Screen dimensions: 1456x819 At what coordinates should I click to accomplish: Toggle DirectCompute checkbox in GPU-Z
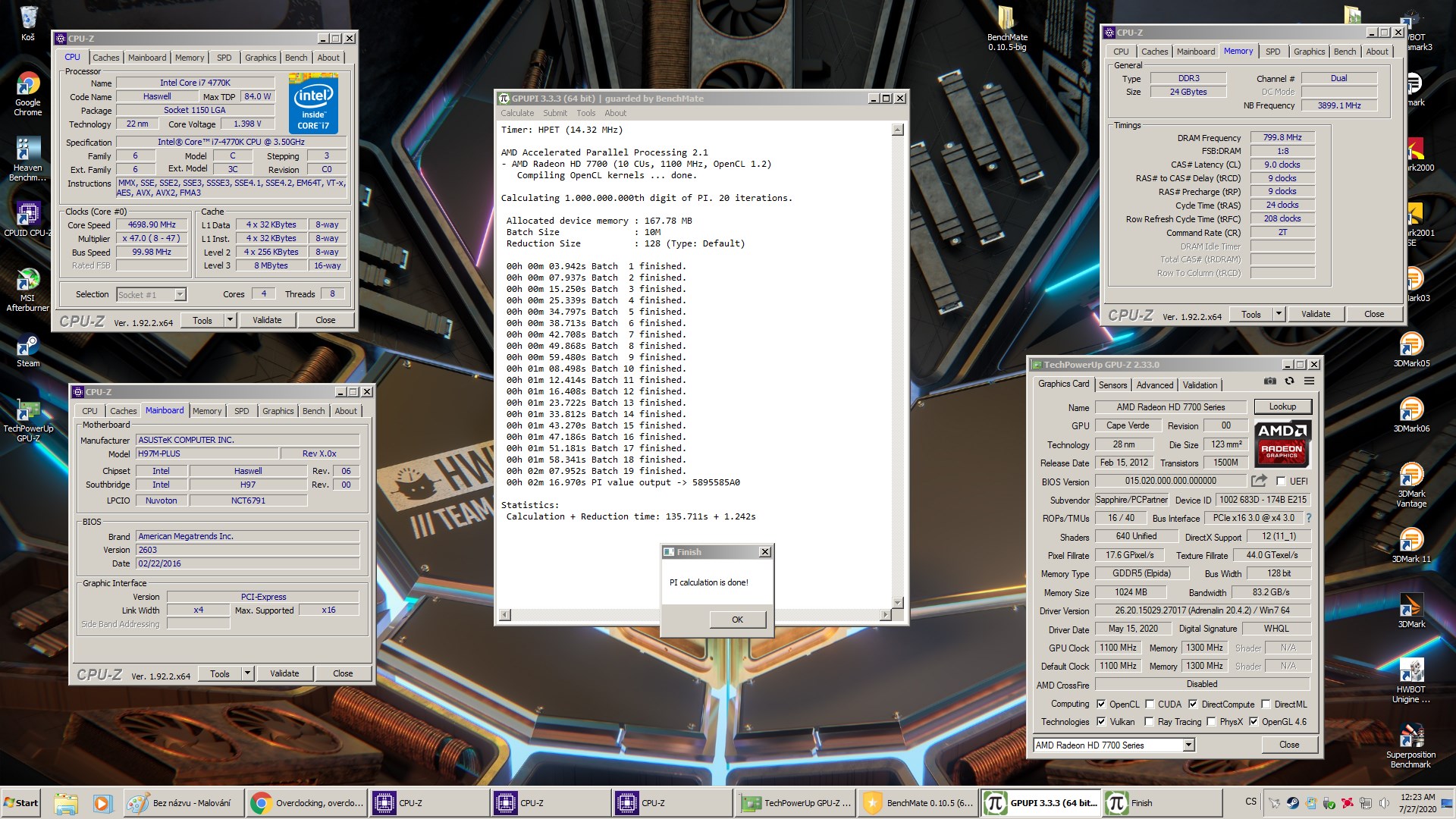click(x=1193, y=704)
